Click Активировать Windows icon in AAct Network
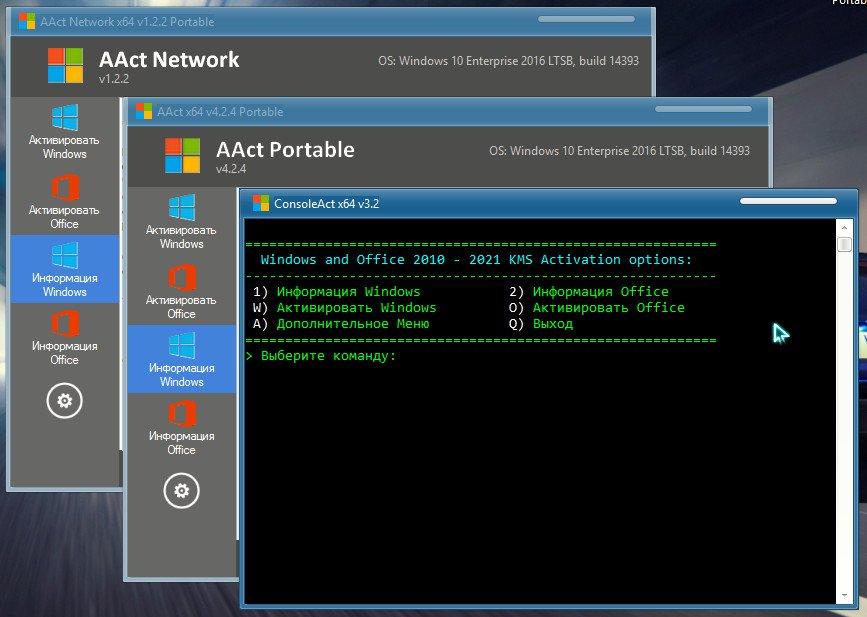867x617 pixels. point(65,118)
